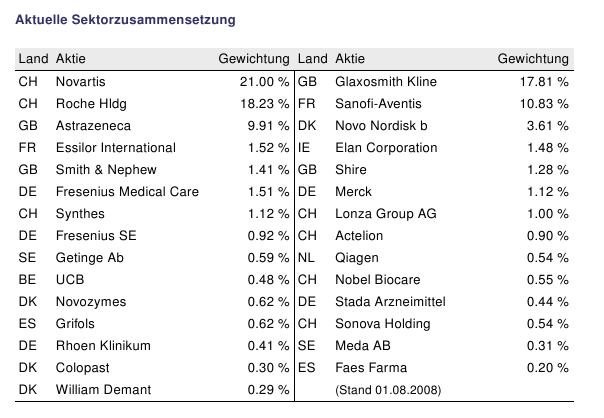This screenshot has width=604, height=418.
Task: Click the Rhoen Klinikum stock name
Action: pyautogui.click(x=104, y=345)
